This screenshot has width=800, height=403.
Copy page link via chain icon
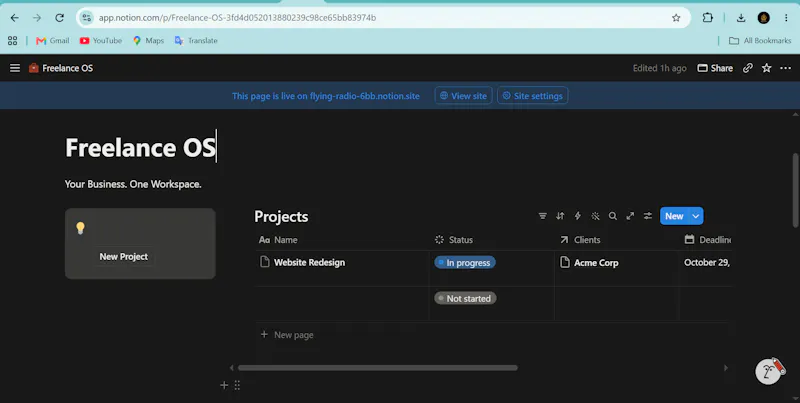[747, 68]
